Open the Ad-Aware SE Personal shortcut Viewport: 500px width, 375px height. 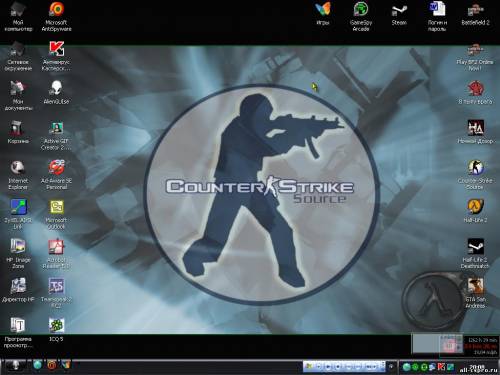click(x=56, y=175)
